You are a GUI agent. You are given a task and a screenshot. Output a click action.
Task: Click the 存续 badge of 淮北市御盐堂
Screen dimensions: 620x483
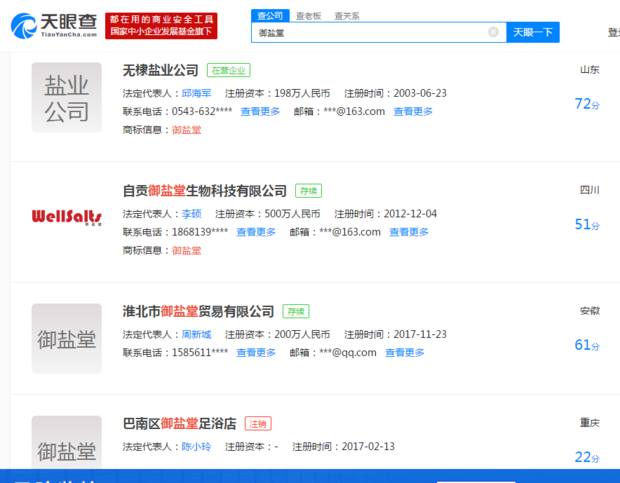tap(296, 311)
